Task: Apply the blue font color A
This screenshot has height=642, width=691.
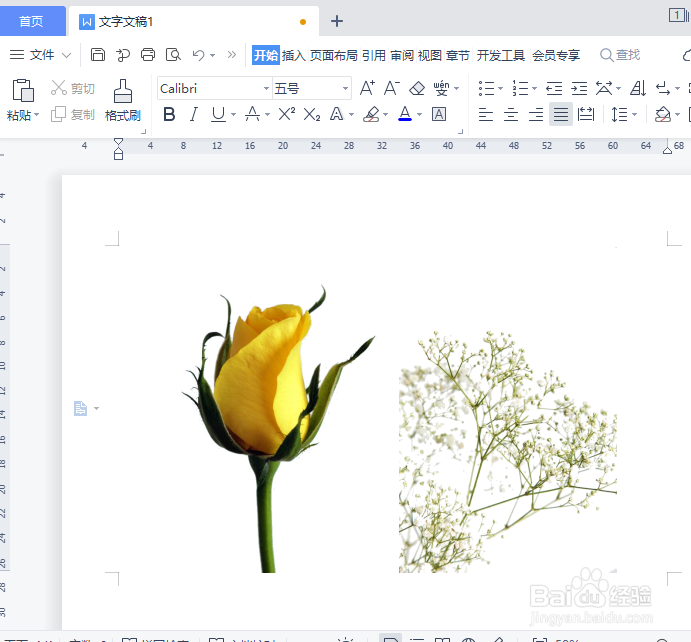Action: click(405, 115)
